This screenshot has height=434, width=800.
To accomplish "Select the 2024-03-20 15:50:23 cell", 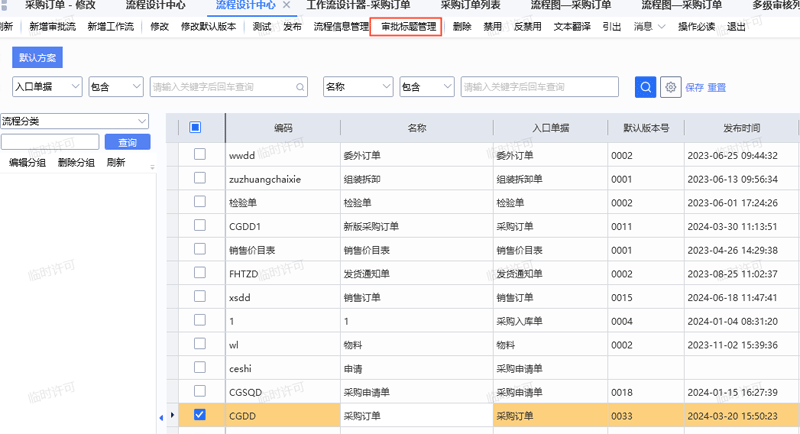I will point(741,416).
